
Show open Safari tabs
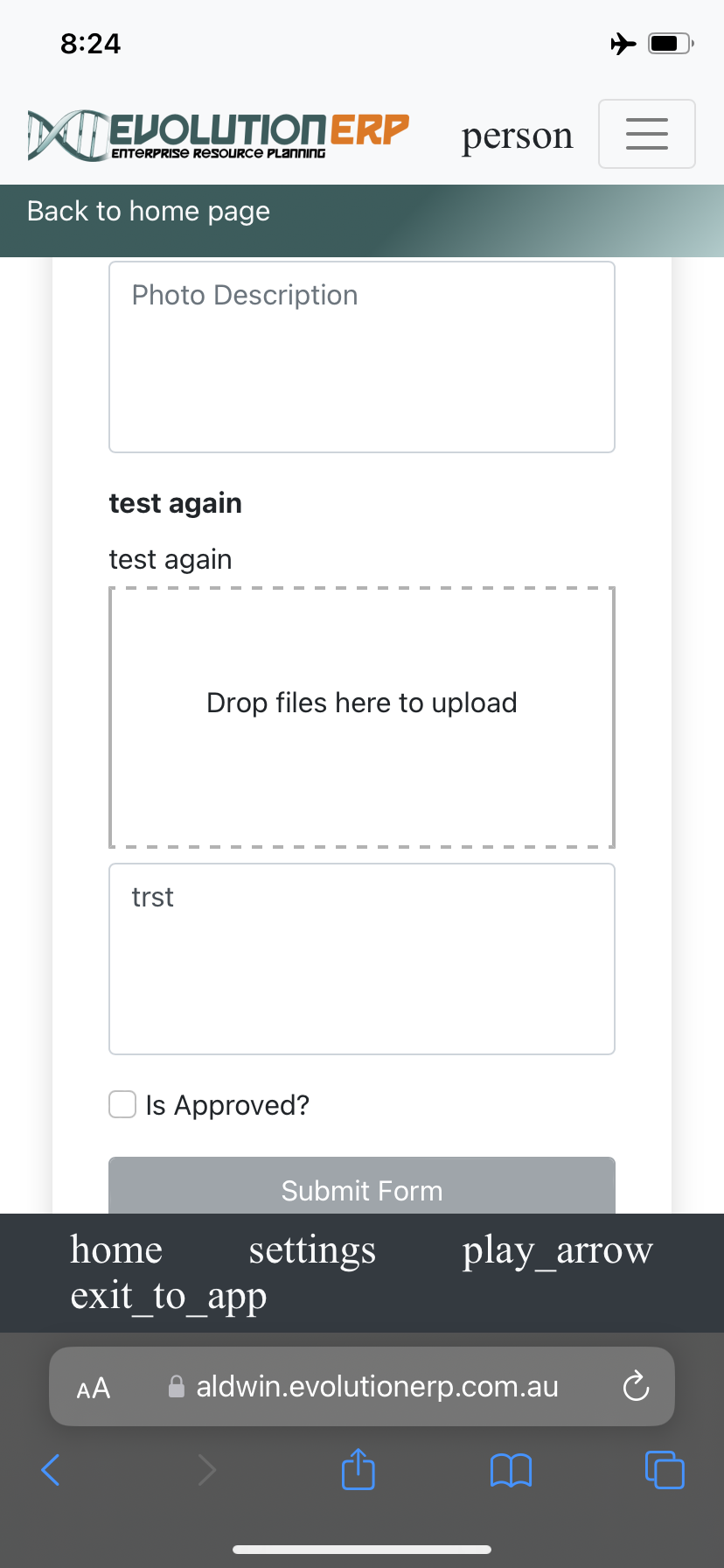[664, 1469]
